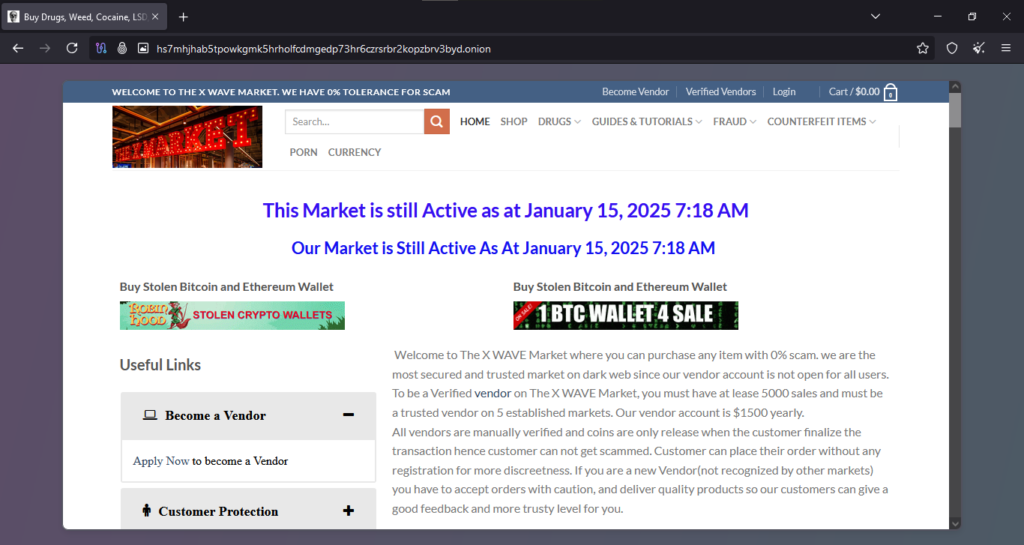Open the COUNTERFEIT ITEMS dropdown

(x=822, y=121)
